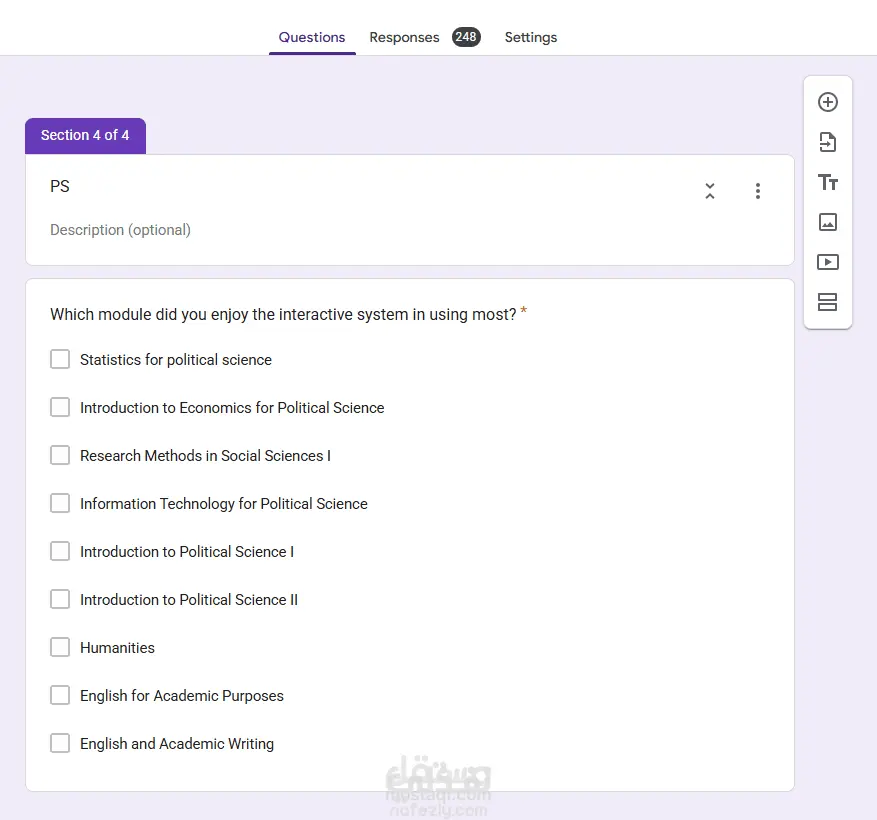
Task: Open the Settings tab
Action: coord(530,37)
